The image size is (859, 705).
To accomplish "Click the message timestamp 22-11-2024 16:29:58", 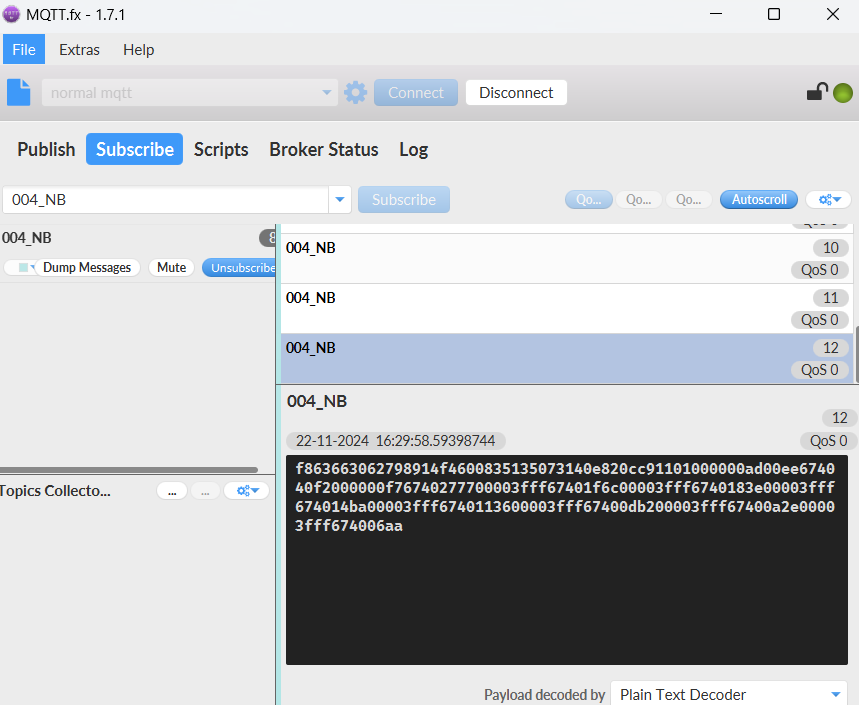I will coord(396,441).
